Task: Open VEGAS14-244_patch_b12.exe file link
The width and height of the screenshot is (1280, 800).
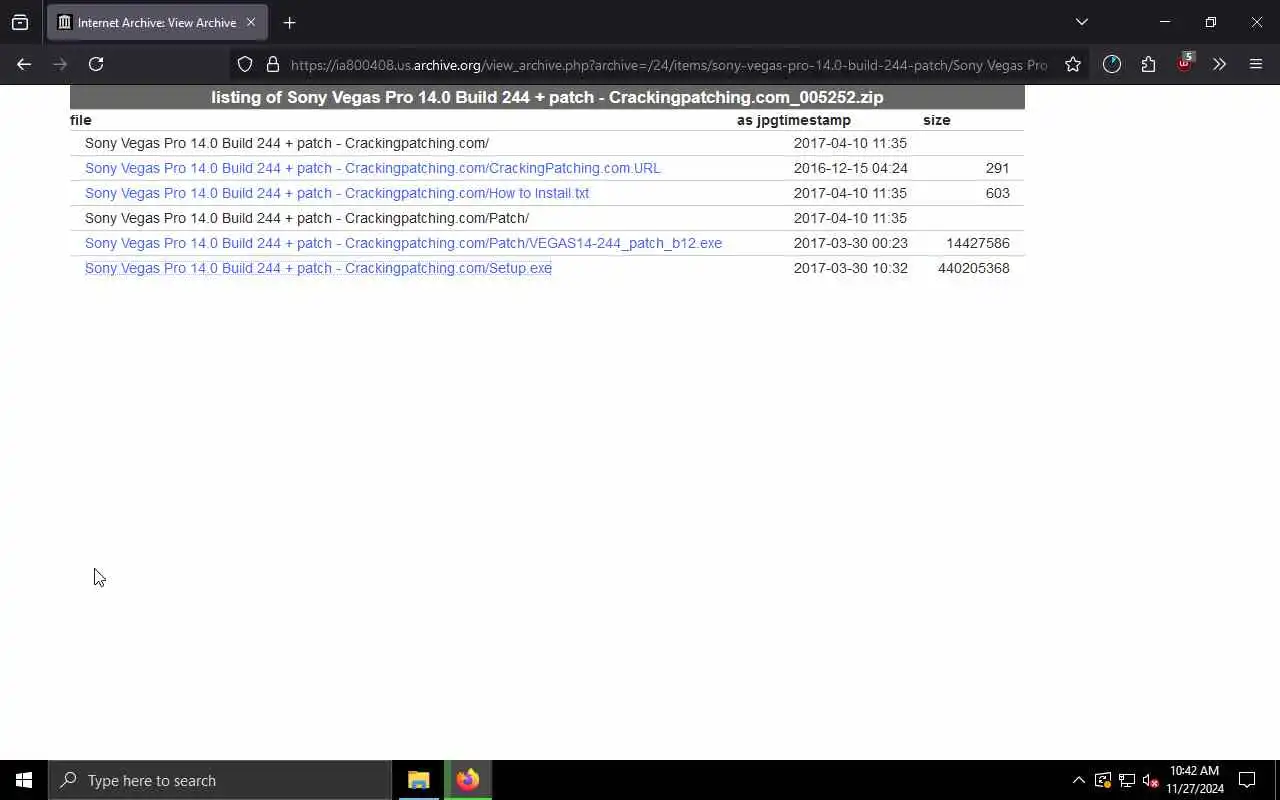Action: point(403,243)
